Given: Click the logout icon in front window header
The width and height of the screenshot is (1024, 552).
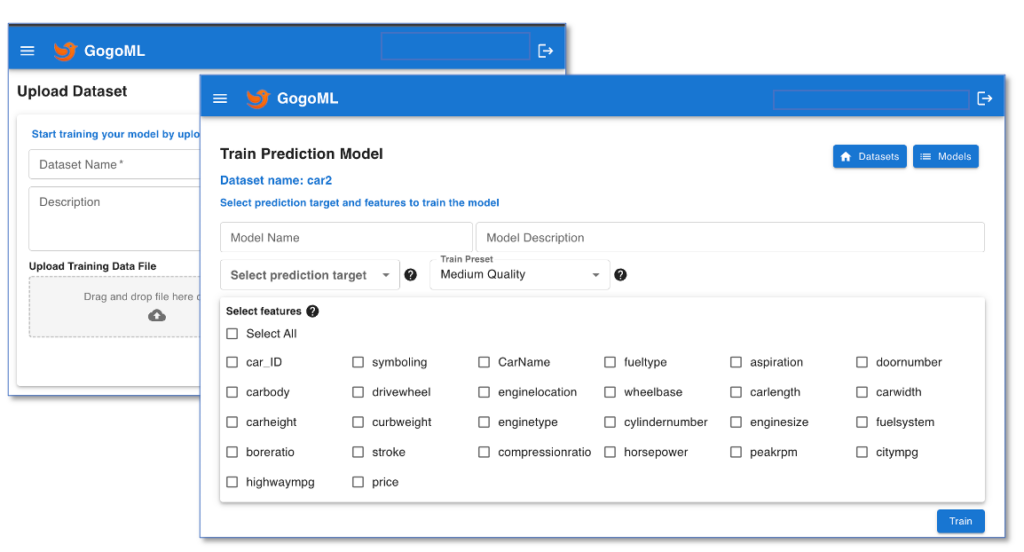Looking at the screenshot, I should [x=985, y=98].
